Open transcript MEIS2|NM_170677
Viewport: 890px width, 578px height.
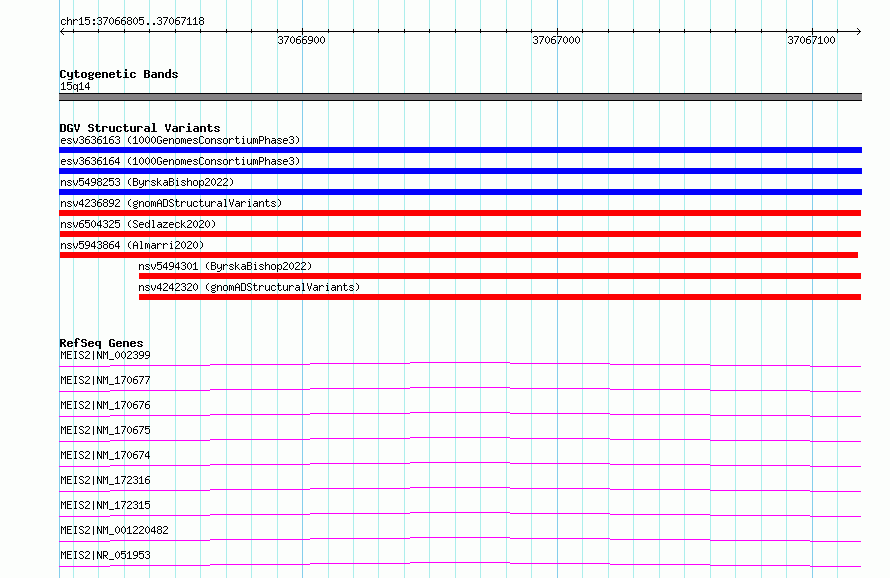coord(105,380)
